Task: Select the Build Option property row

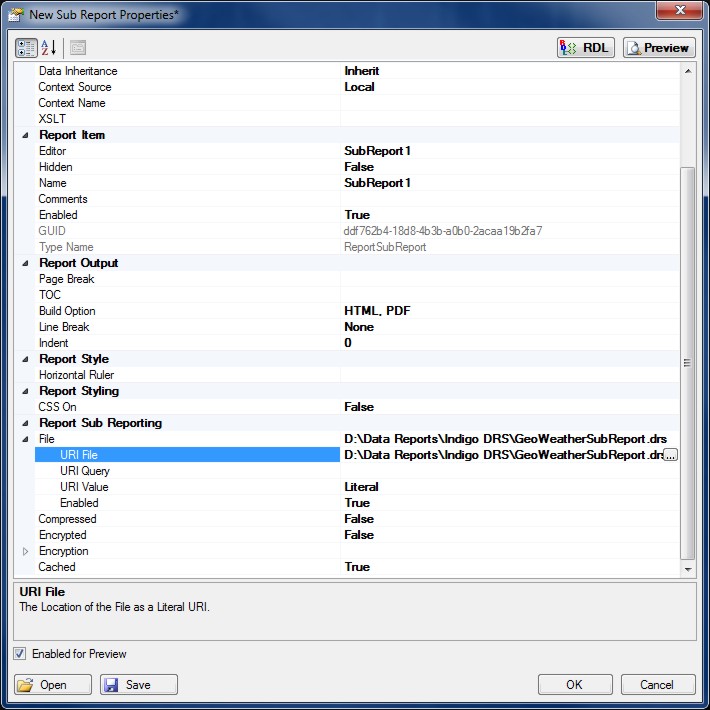Action: (68, 311)
